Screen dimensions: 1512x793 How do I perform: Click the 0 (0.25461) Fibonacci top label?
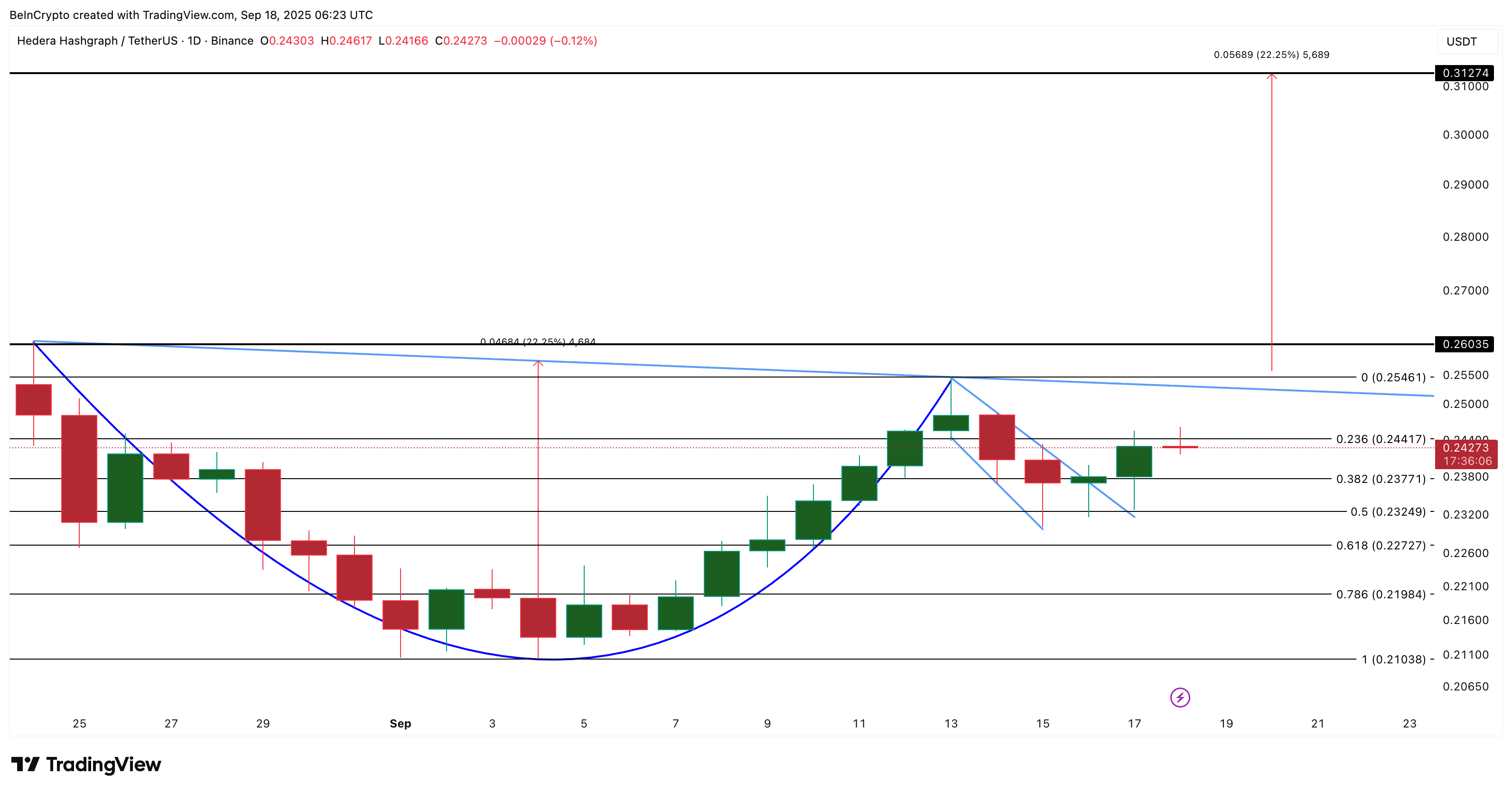[1393, 377]
